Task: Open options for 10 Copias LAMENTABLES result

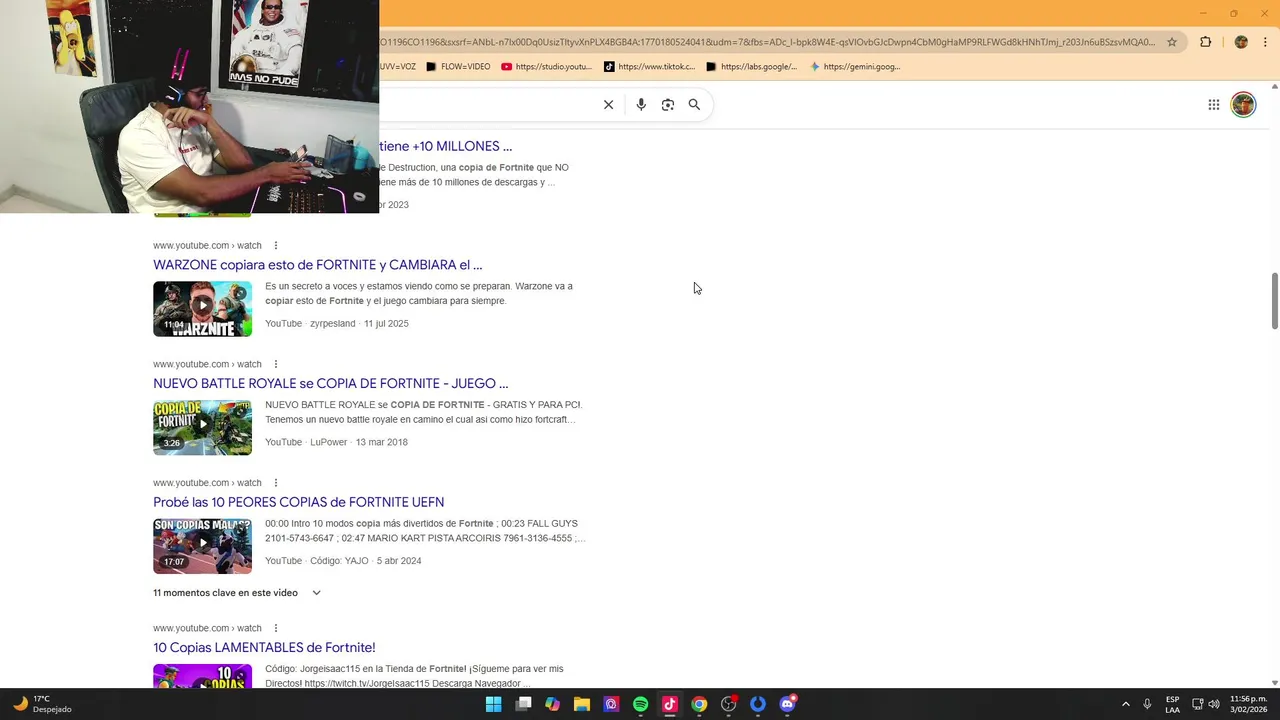Action: point(276,628)
